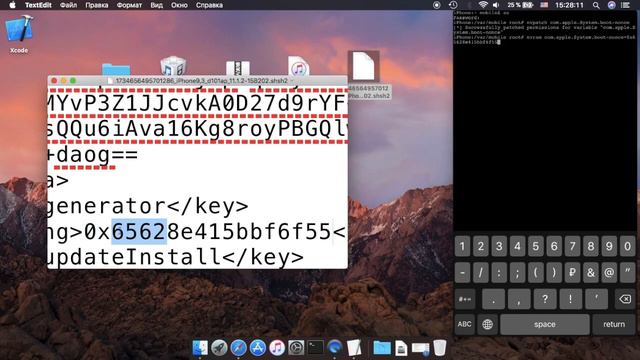Image resolution: width=640 pixels, height=360 pixels.
Task: Tap the return key
Action: [x=614, y=324]
